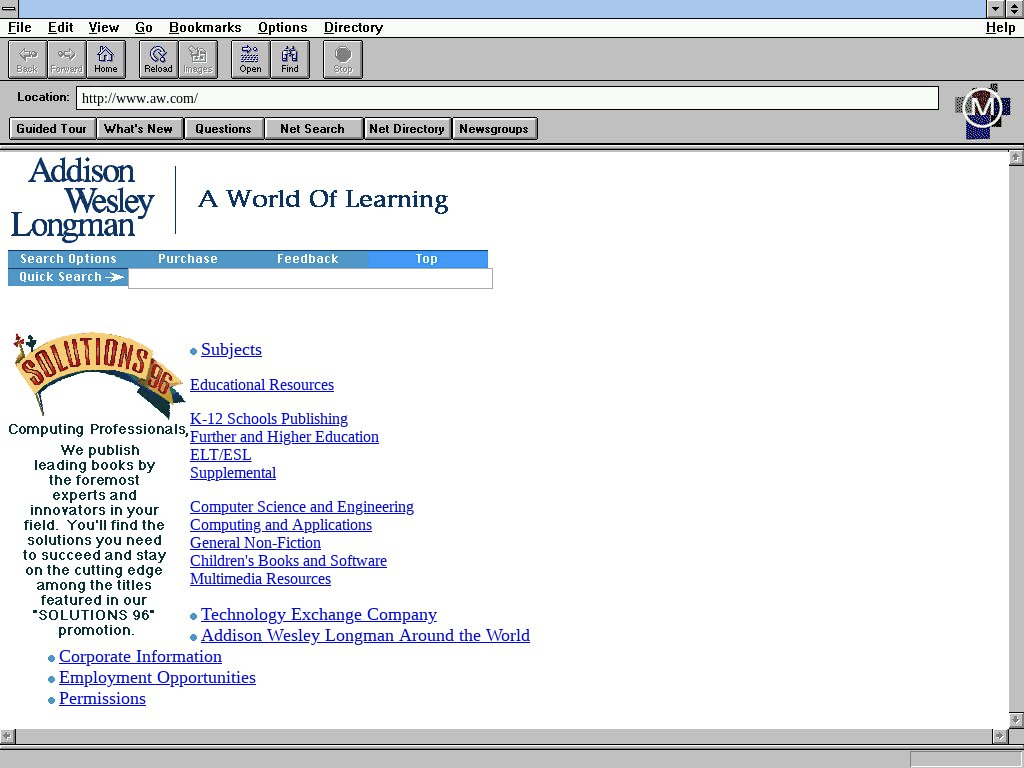Open the Employment Opportunities link
The image size is (1024, 768).
click(x=157, y=678)
